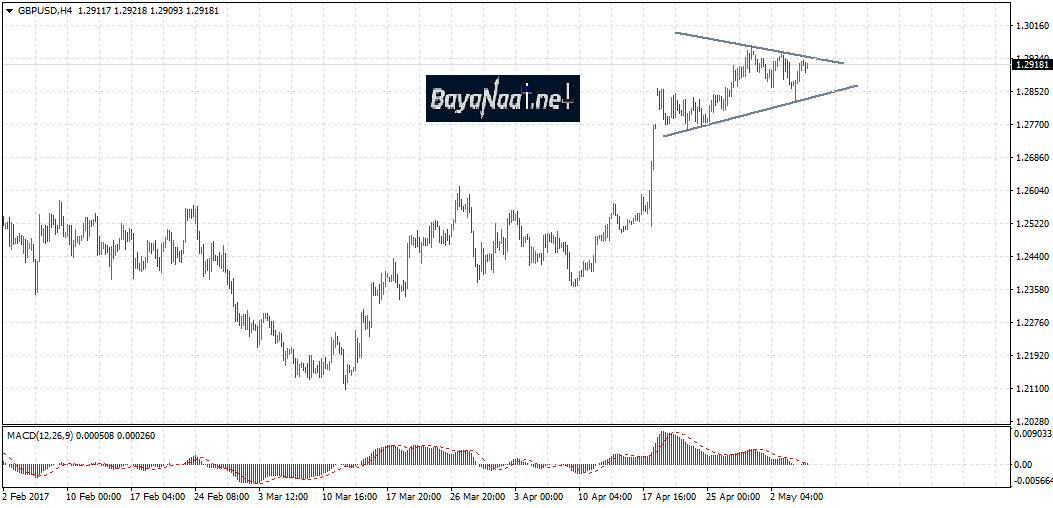Image resolution: width=1053 pixels, height=508 pixels.
Task: Click the MACD 0.009033 scale value
Action: (1031, 434)
